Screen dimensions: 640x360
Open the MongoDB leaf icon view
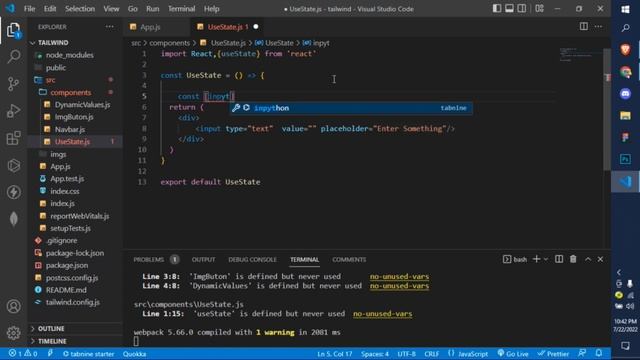13,219
